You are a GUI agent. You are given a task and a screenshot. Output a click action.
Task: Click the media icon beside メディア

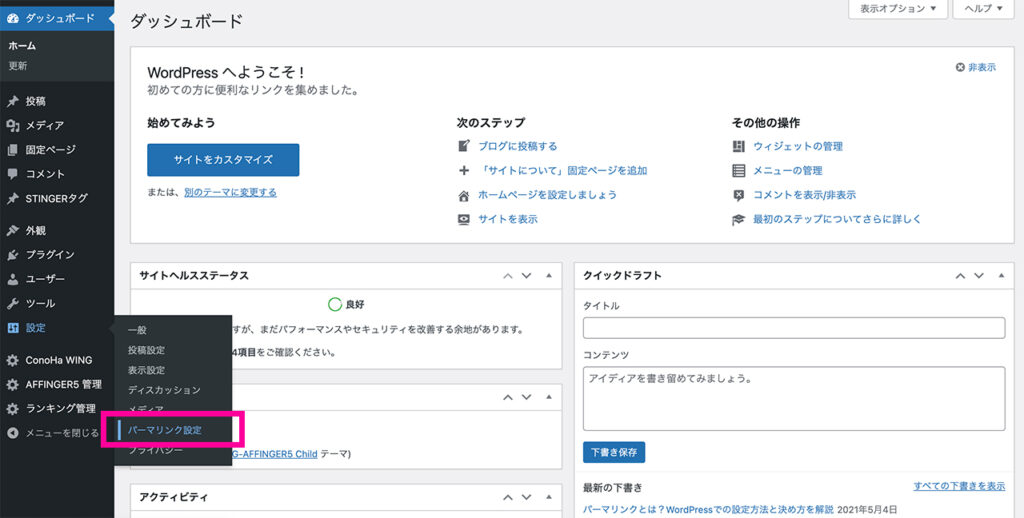(x=12, y=125)
